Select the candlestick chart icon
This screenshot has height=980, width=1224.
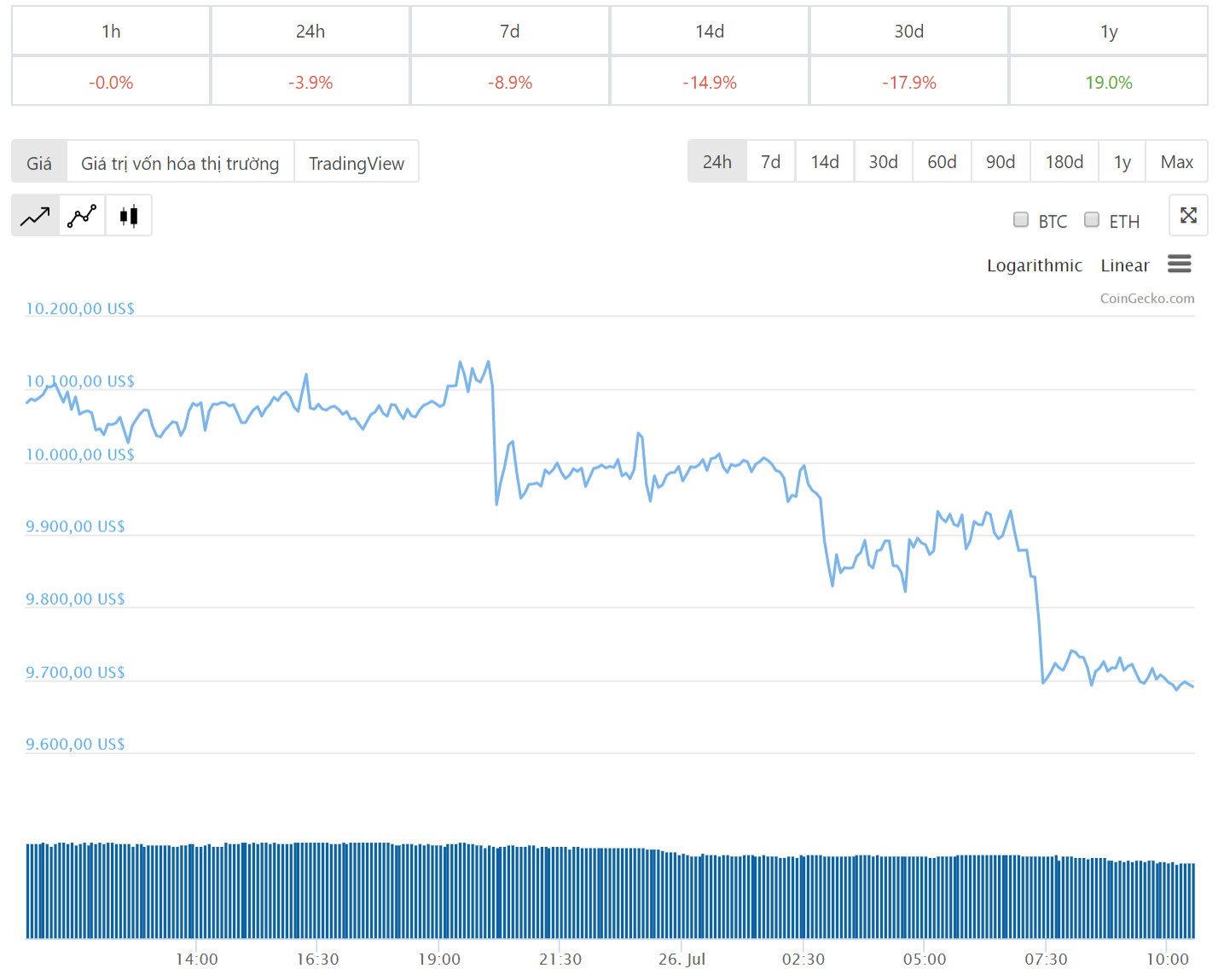(x=129, y=216)
